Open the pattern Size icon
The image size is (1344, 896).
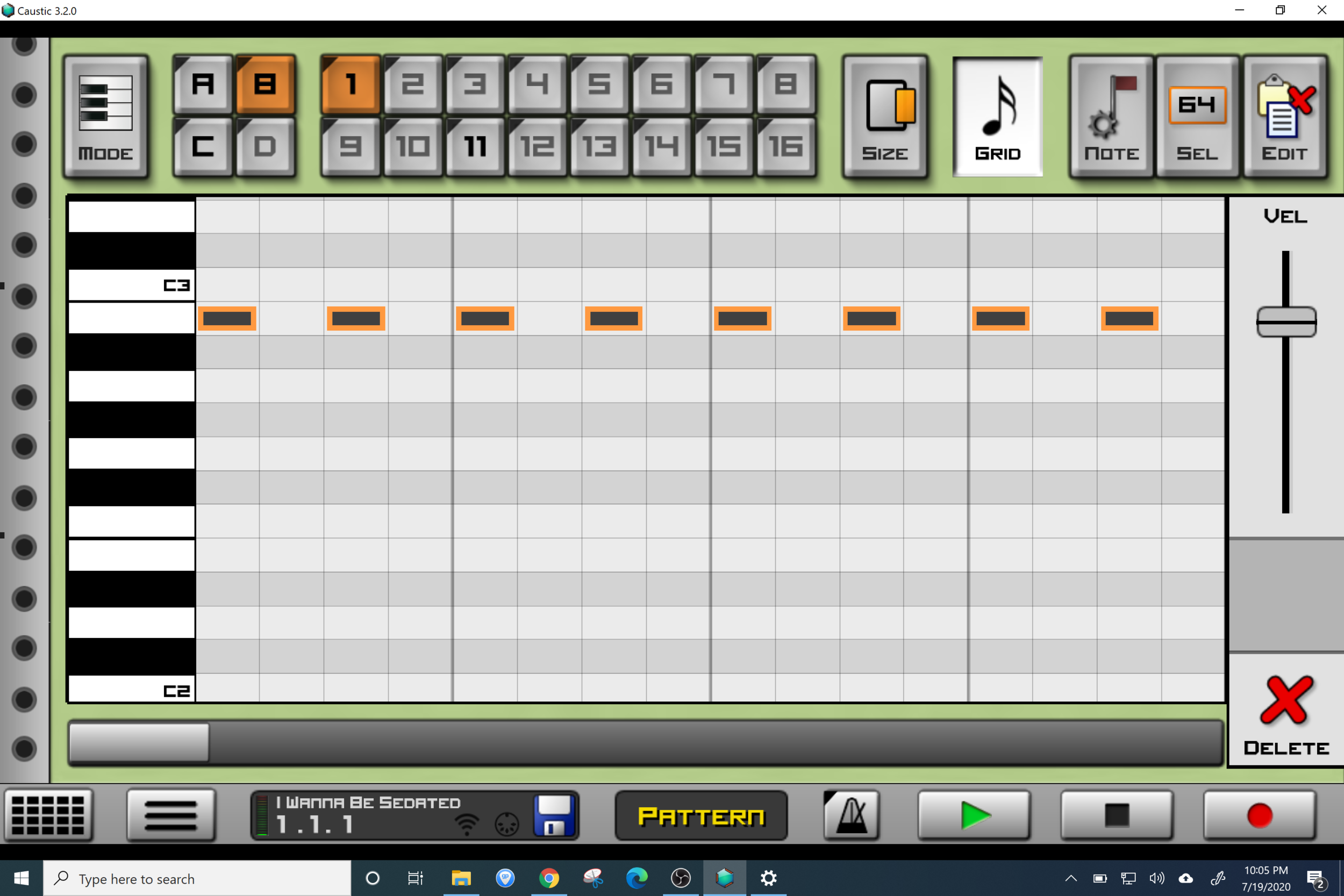coord(884,117)
